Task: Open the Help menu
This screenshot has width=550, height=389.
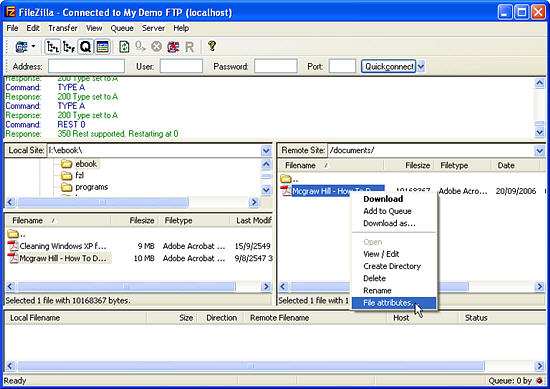Action: [x=181, y=28]
